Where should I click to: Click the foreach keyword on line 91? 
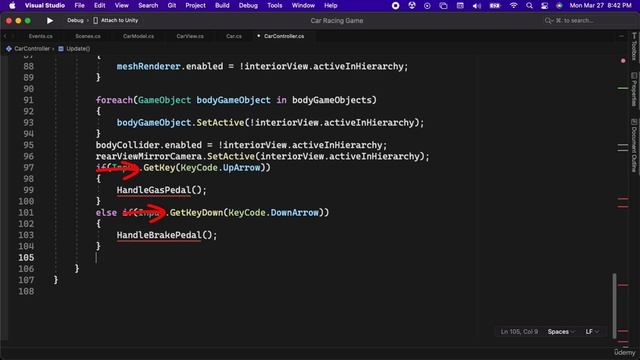point(114,100)
